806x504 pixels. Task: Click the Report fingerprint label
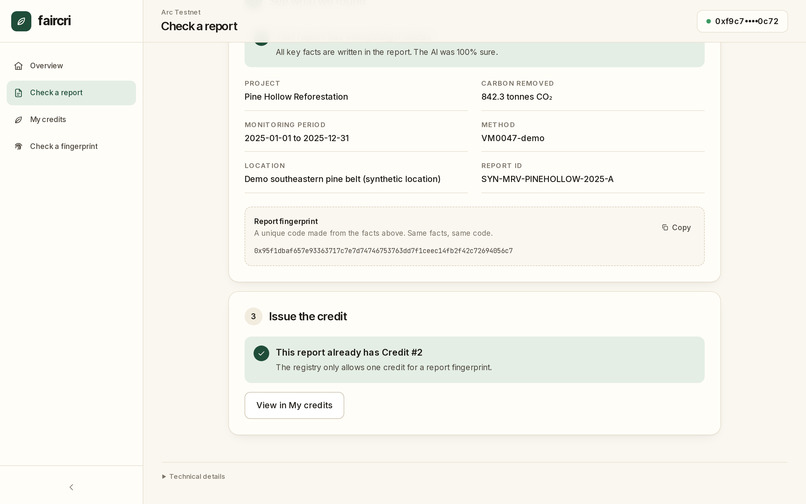tap(286, 221)
